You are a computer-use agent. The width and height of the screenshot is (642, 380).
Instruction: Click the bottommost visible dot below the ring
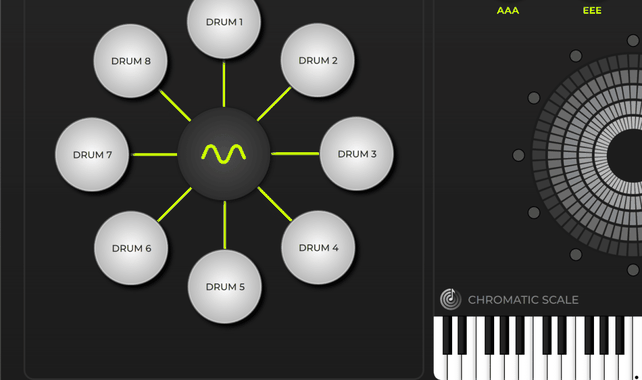(633, 270)
